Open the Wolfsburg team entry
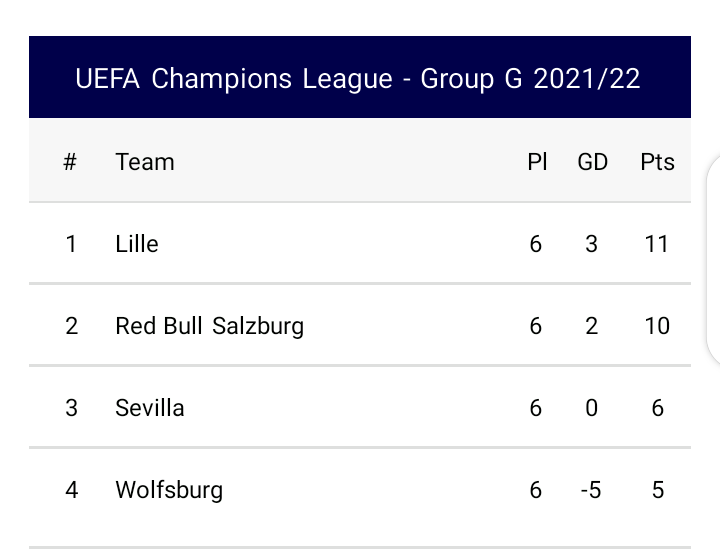 click(169, 490)
